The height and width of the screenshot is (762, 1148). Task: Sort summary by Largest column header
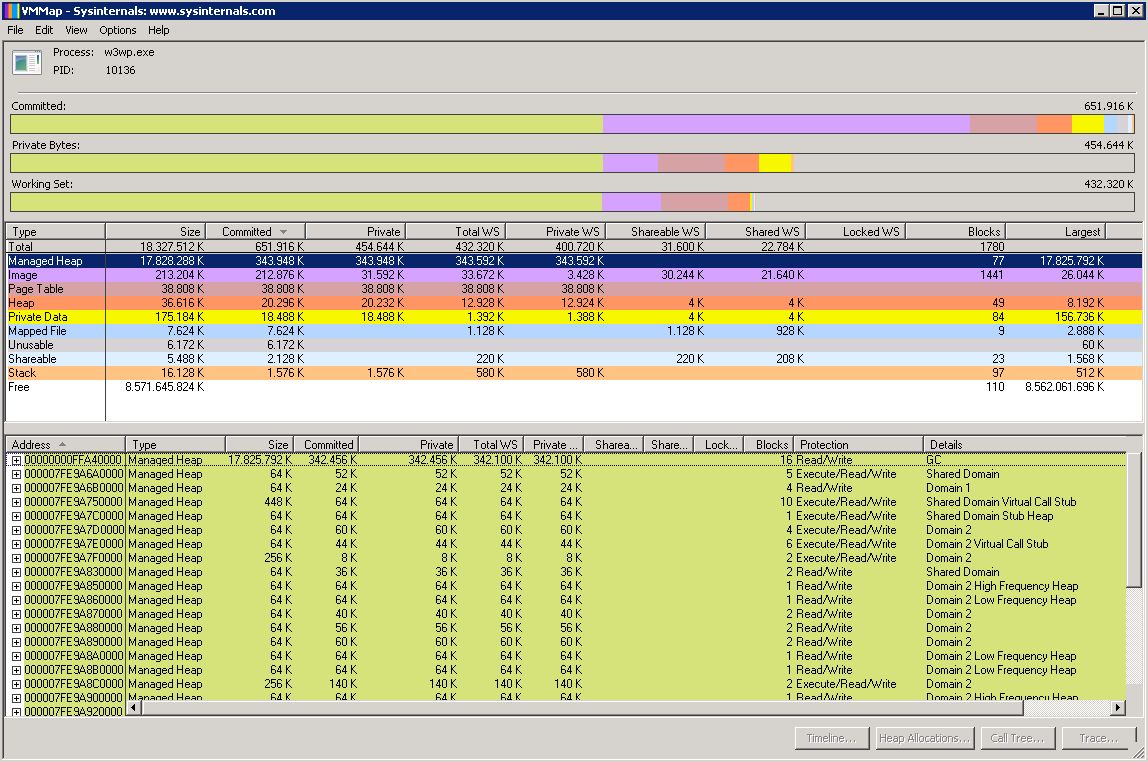[1055, 231]
